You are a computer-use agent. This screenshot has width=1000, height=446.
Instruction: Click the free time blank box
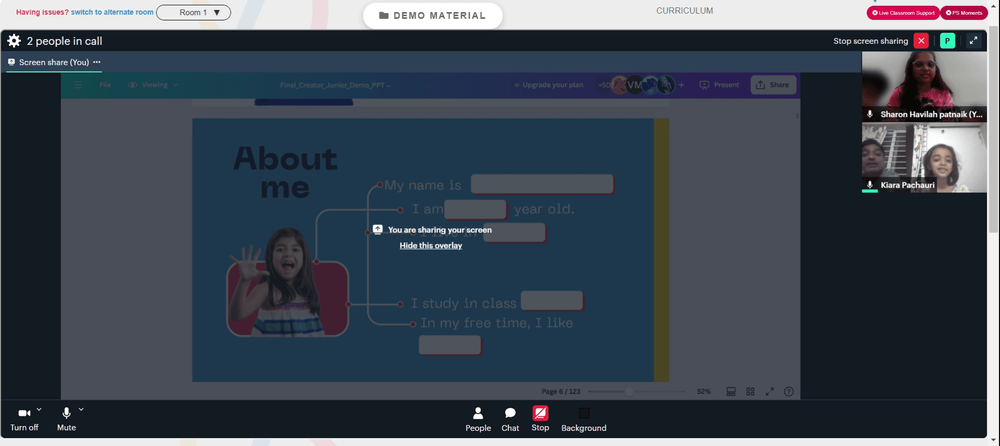[450, 345]
